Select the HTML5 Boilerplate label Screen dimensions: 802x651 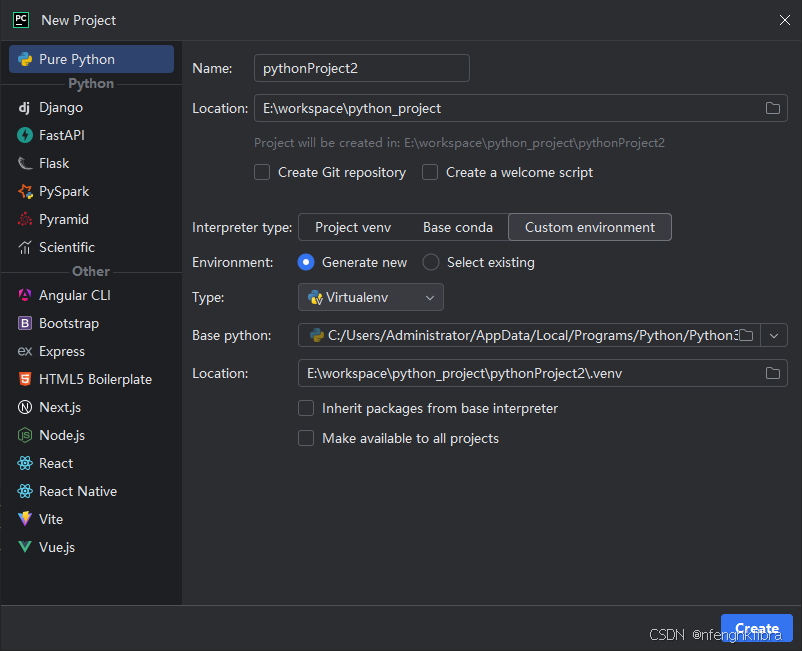(x=96, y=379)
